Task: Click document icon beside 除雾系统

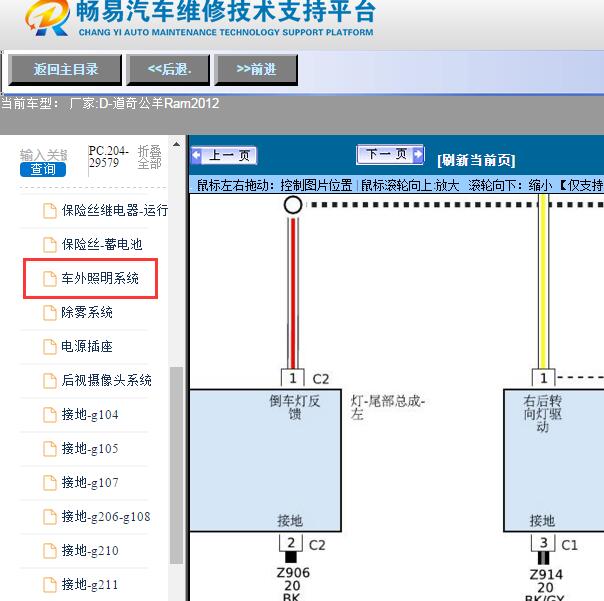Action: tap(50, 313)
